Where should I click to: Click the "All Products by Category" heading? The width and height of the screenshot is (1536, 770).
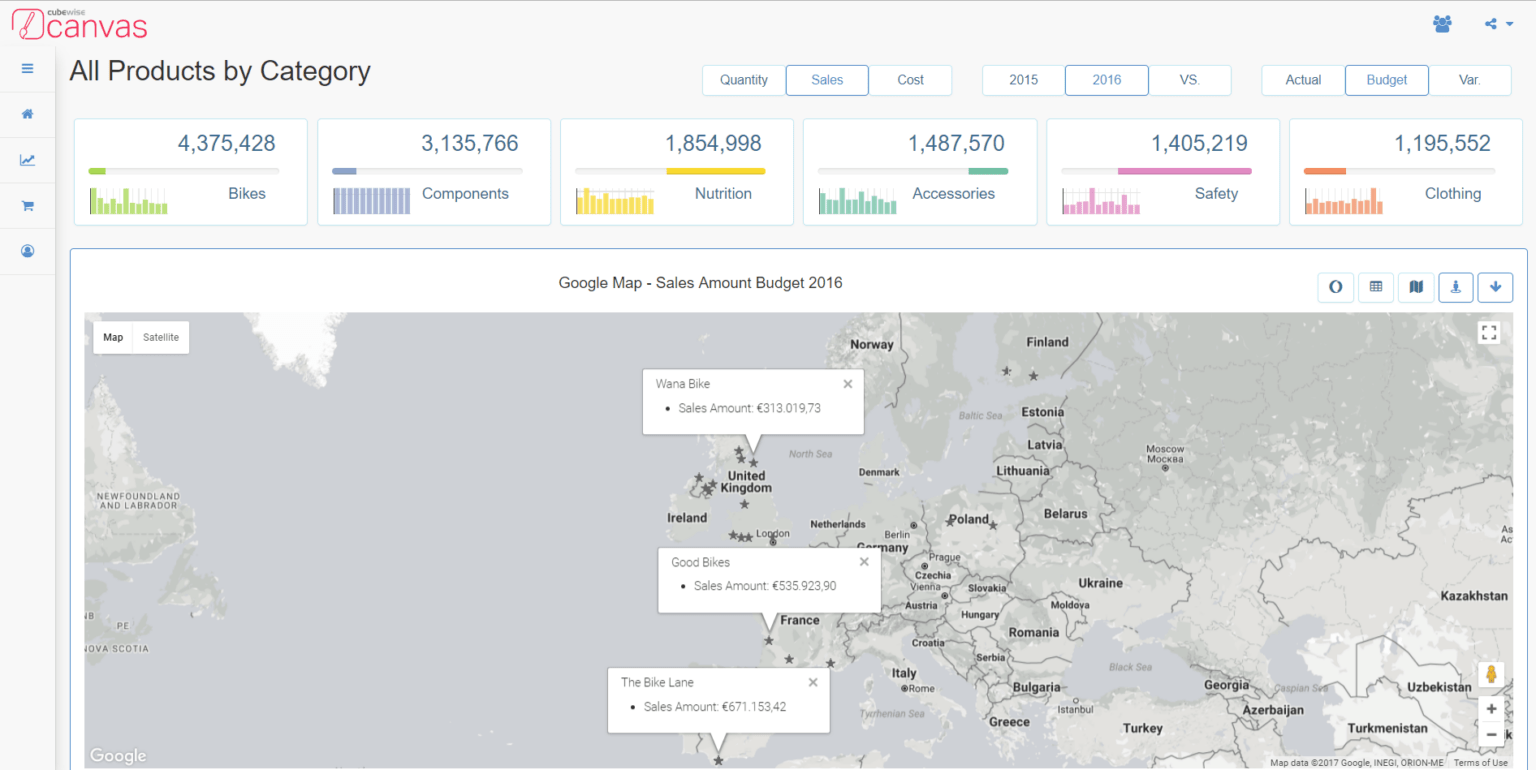(220, 71)
